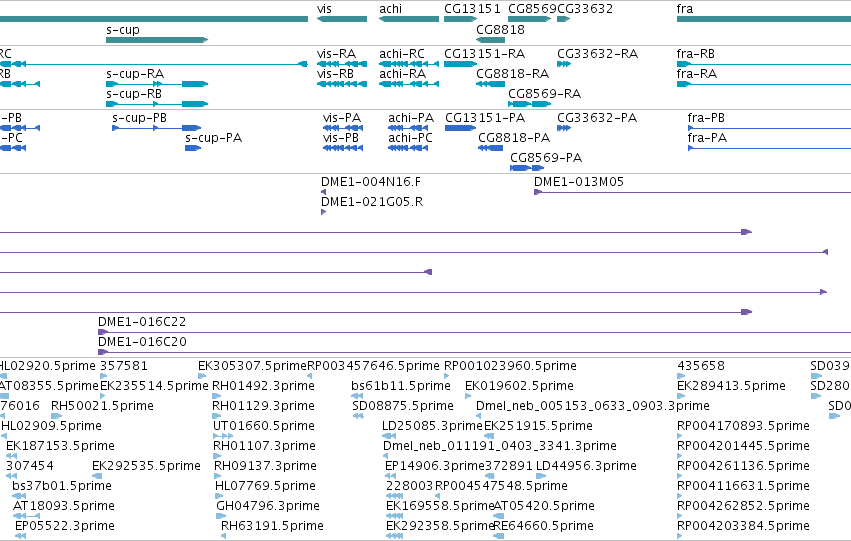Select EST GH04796.3prime
Screen dimensions: 851x541
click(x=219, y=517)
